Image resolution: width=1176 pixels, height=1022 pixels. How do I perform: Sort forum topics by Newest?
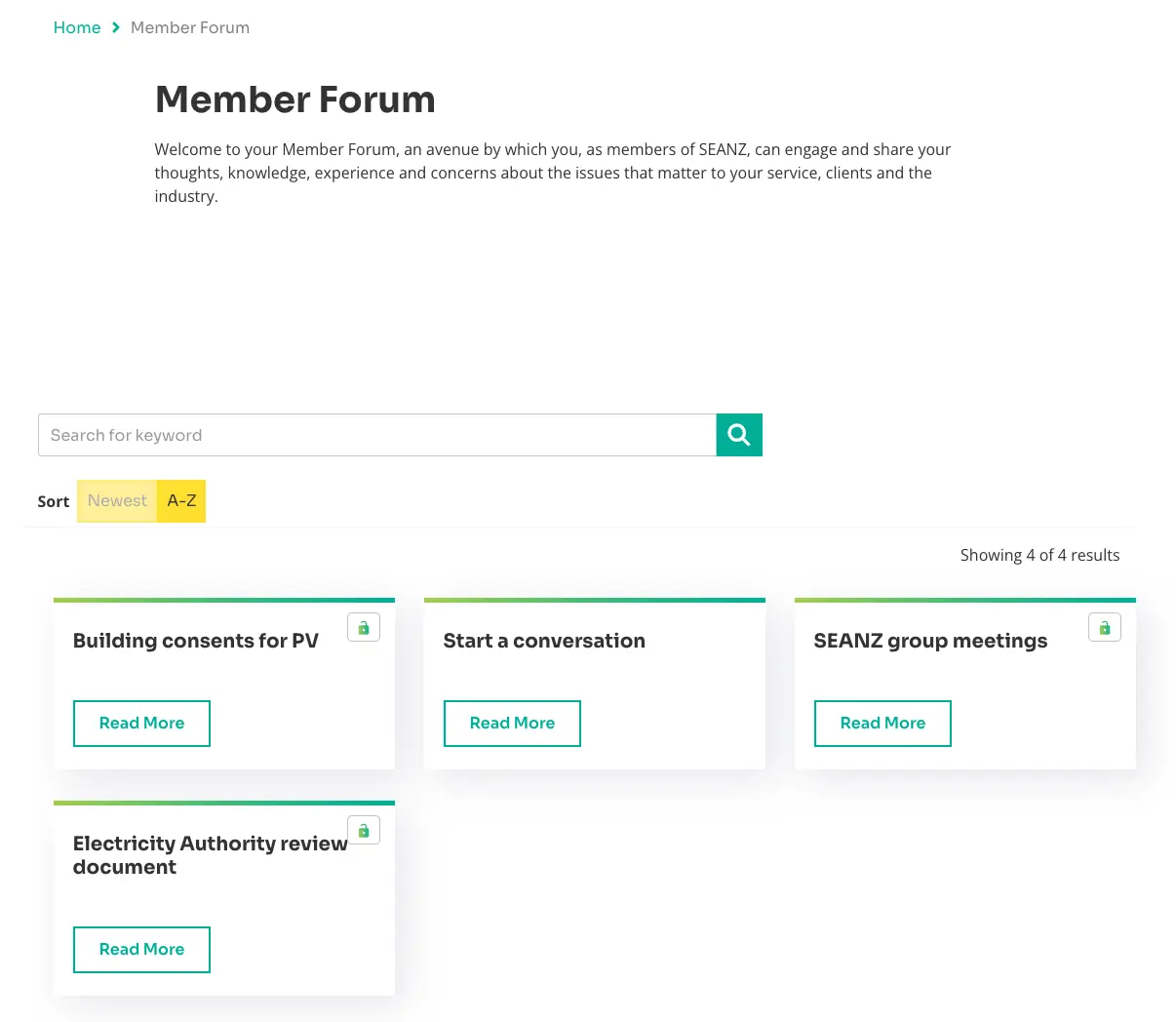tap(117, 501)
